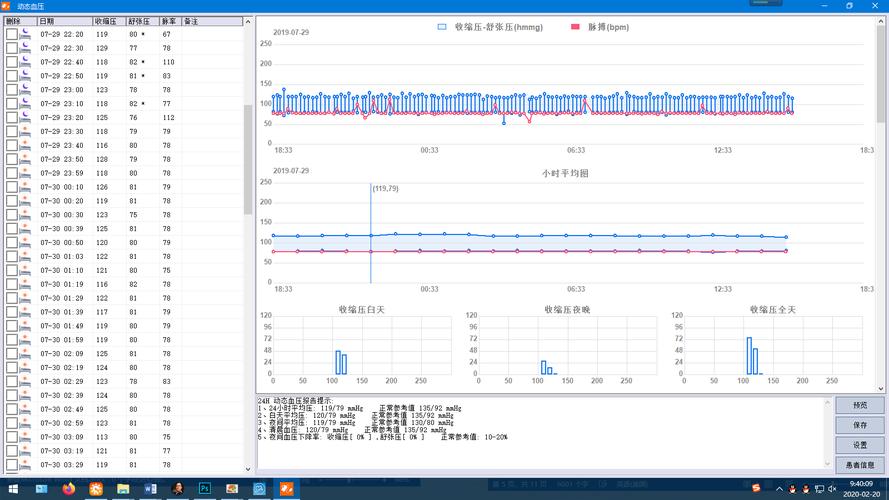Click the night moon icon for 07-29 23:00
The image size is (889, 500).
(26, 90)
